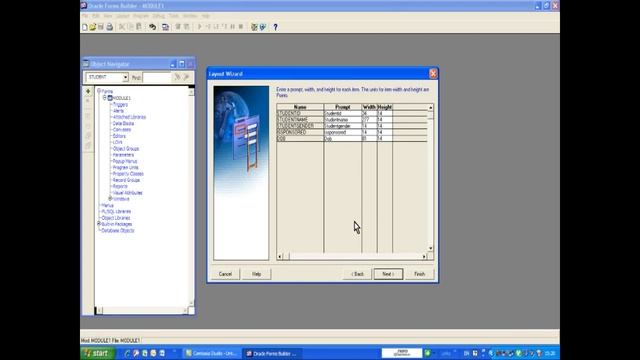Click the Find Next icon in Object Navigator
640x360 pixels.
(x=177, y=77)
